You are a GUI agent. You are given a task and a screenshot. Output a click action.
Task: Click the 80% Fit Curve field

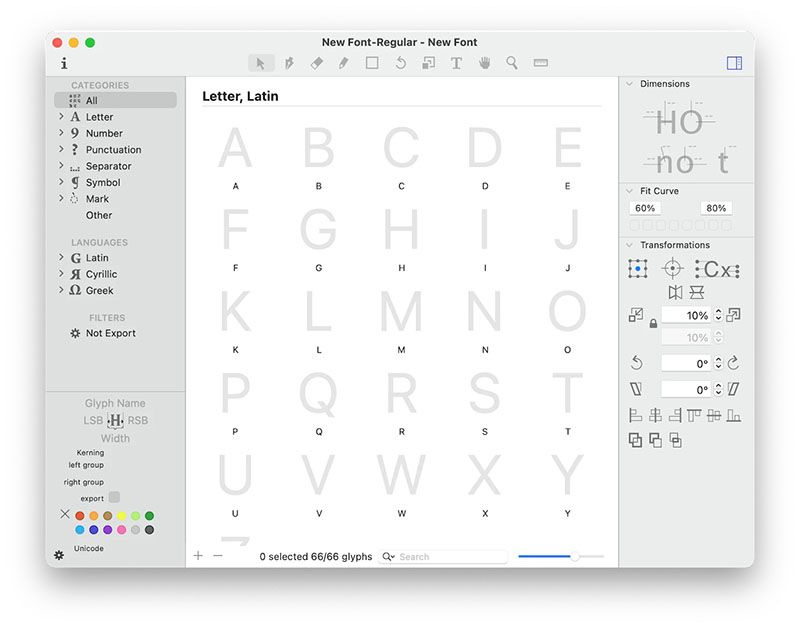tap(716, 208)
